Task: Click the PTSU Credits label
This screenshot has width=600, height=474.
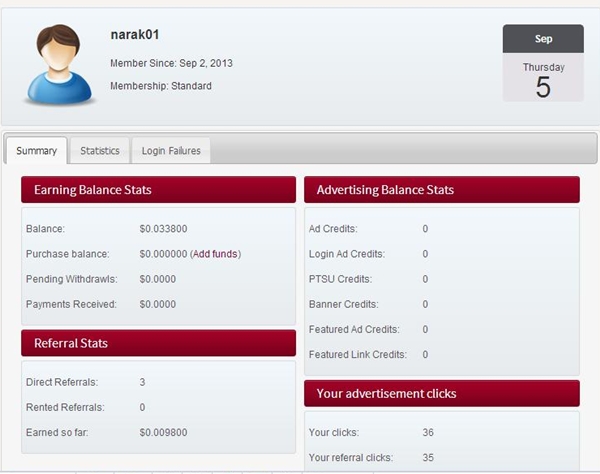Action: [340, 279]
